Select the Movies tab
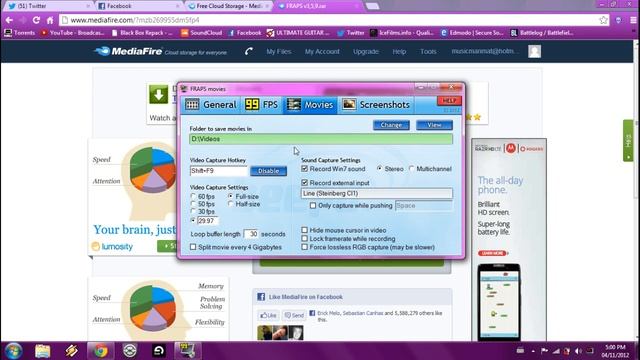 point(310,105)
